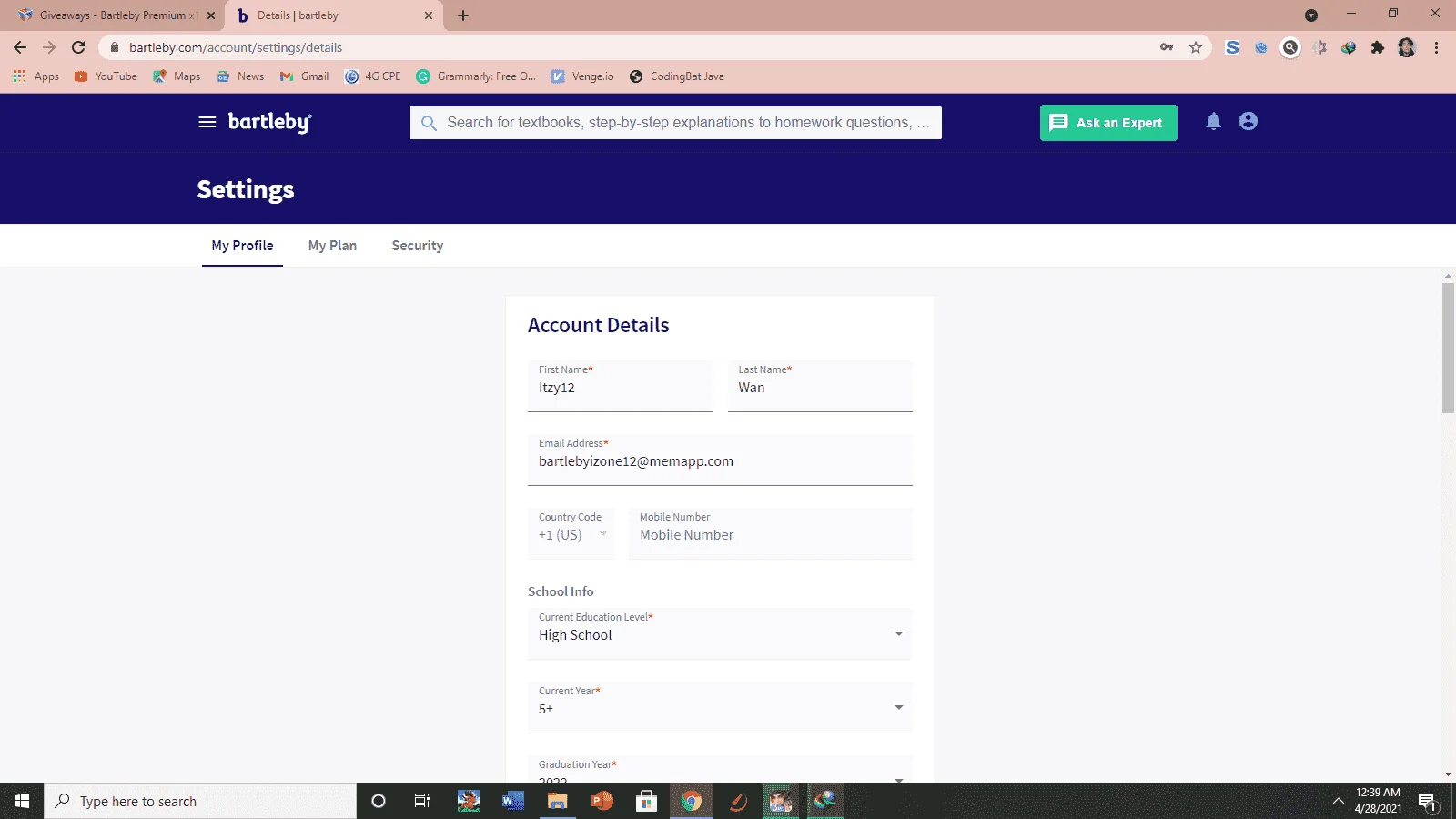This screenshot has width=1456, height=819.
Task: Open the Chrome profile avatar
Action: coord(1407,47)
